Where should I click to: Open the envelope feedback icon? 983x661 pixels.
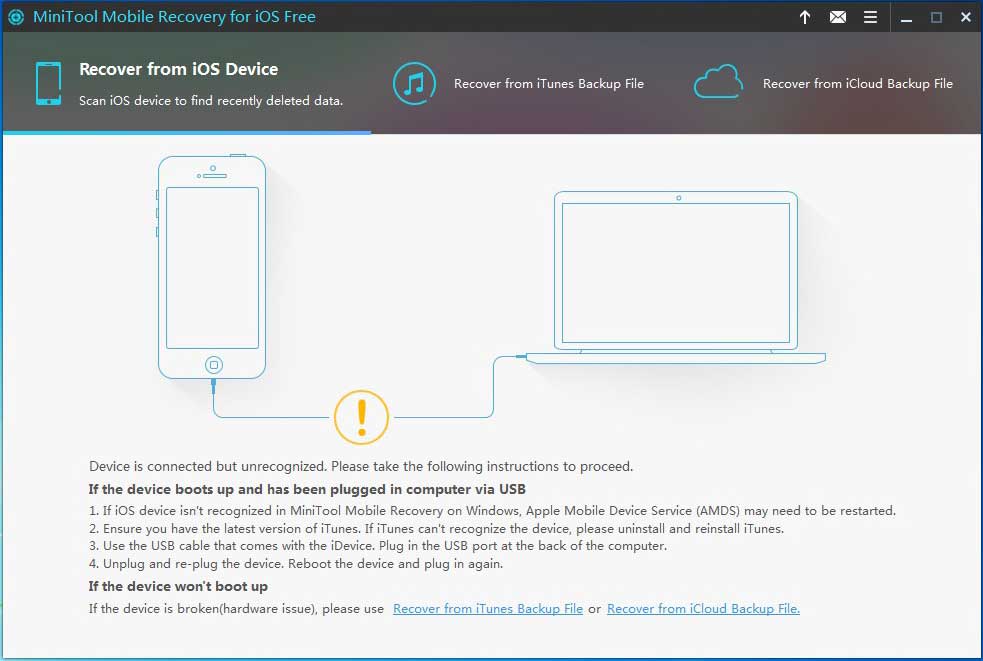[x=838, y=17]
